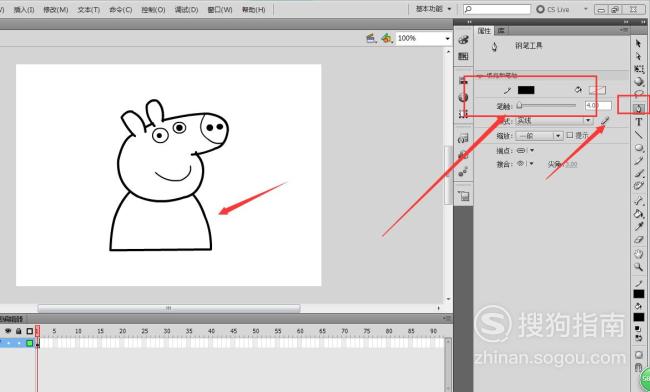Click the stage horizontal scrollbar
Image resolution: width=650 pixels, height=392 pixels.
point(169,308)
